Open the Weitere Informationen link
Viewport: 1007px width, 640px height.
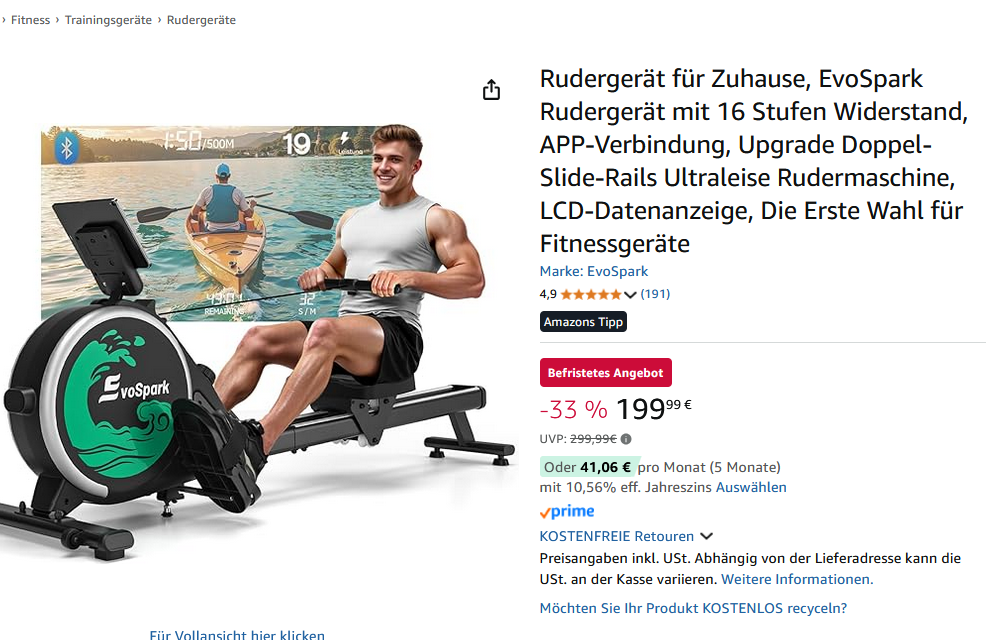pyautogui.click(x=797, y=579)
